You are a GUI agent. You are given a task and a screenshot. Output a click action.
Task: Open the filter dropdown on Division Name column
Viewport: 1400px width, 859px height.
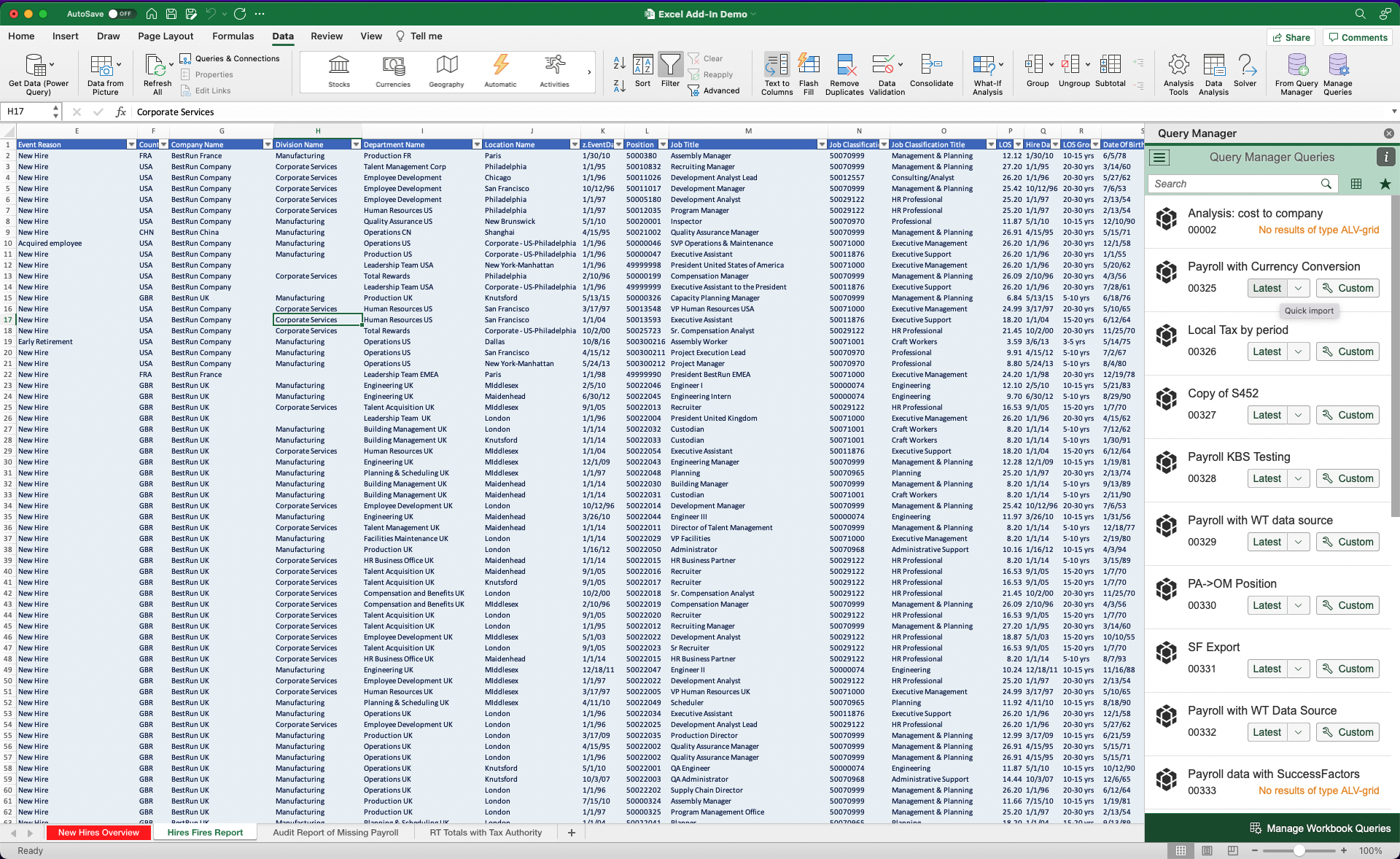356,144
